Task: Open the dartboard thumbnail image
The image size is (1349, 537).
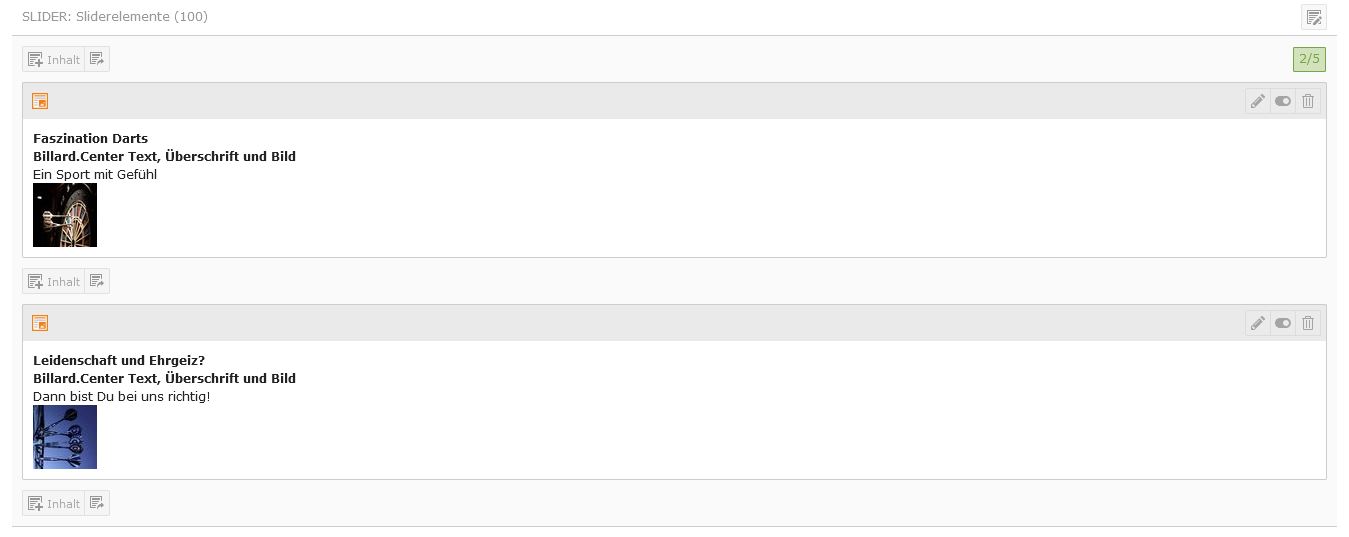Action: coord(65,215)
